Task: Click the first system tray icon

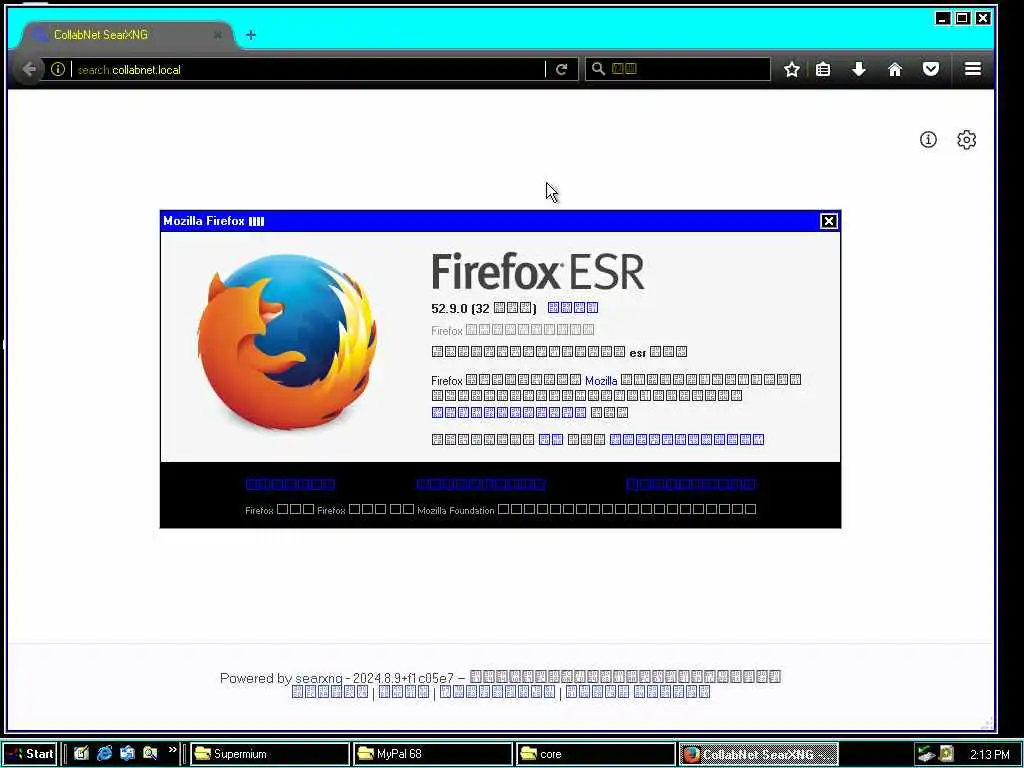Action: (925, 754)
